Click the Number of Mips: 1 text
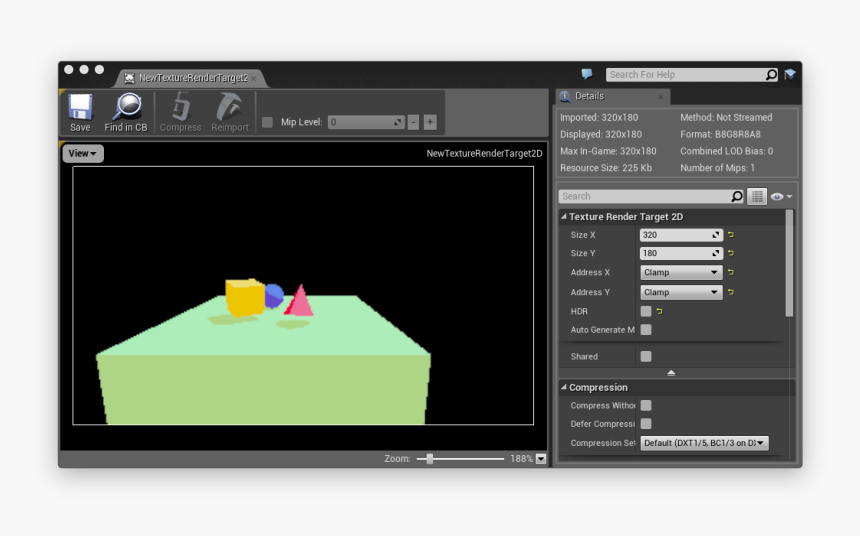 click(x=717, y=168)
